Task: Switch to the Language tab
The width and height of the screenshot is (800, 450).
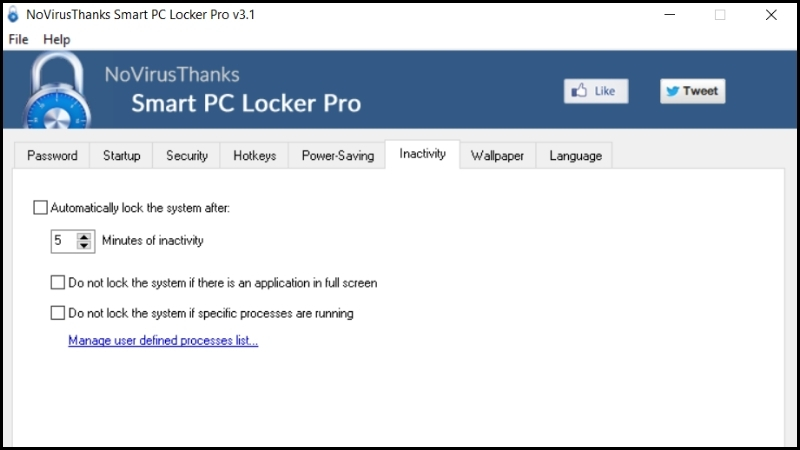Action: (576, 156)
